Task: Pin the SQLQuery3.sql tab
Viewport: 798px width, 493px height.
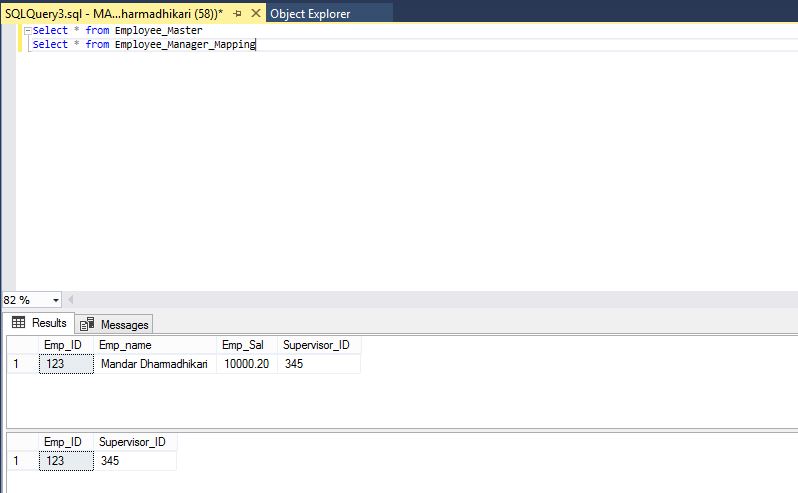Action: [x=237, y=14]
